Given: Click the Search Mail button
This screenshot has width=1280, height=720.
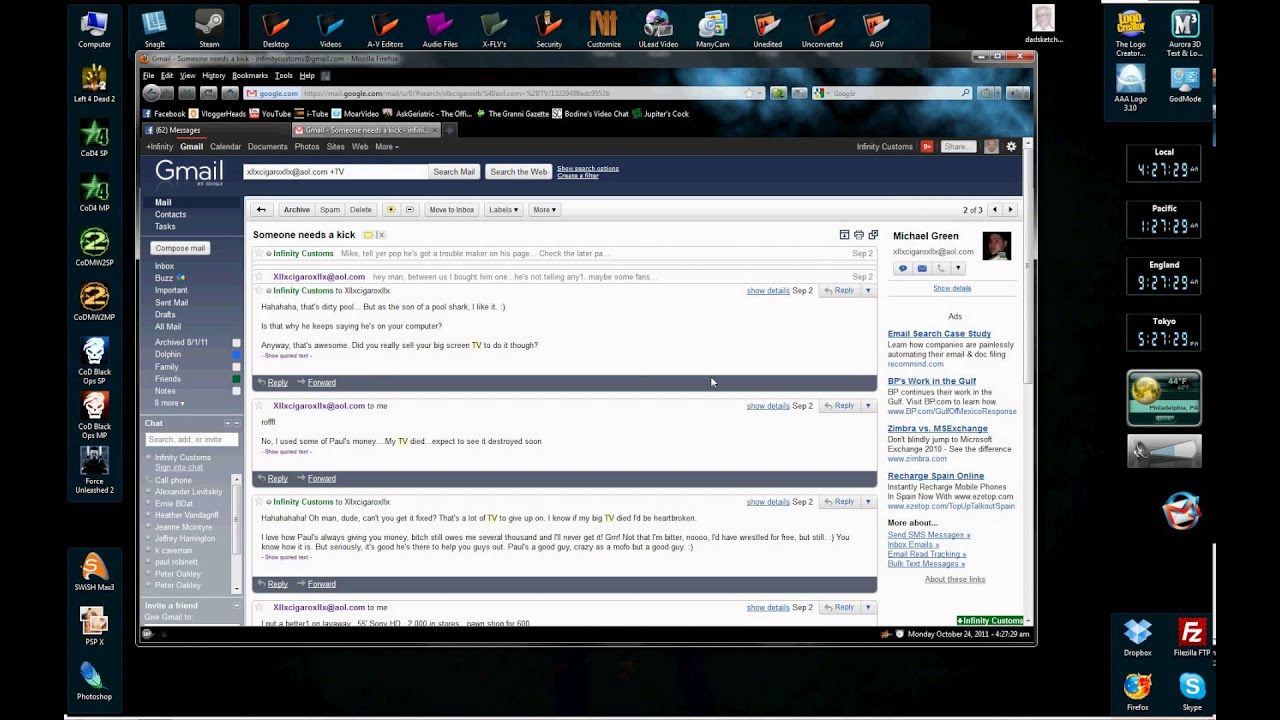Looking at the screenshot, I should tap(454, 172).
